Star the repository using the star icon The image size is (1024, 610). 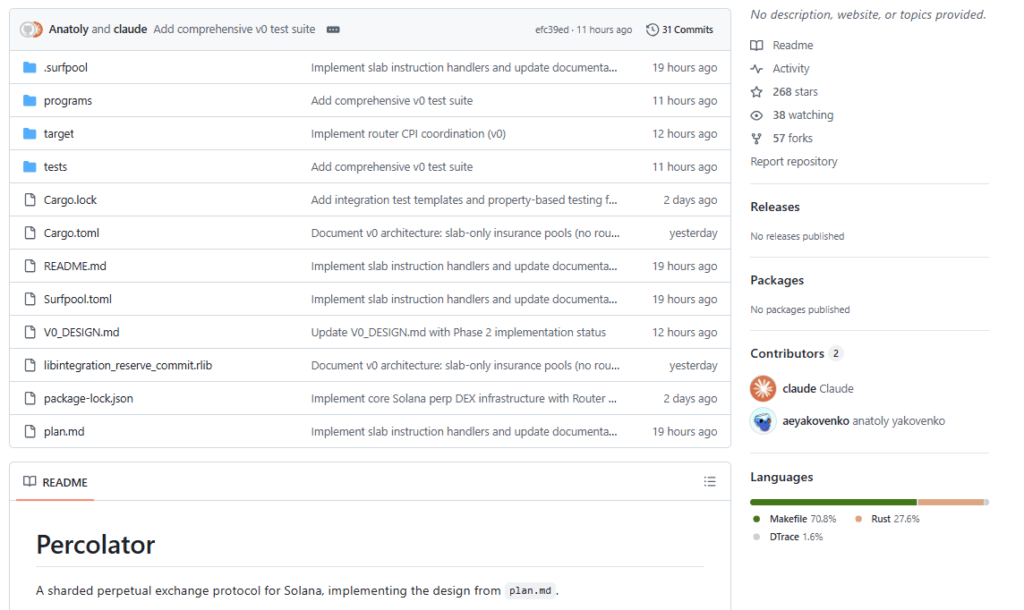[758, 91]
